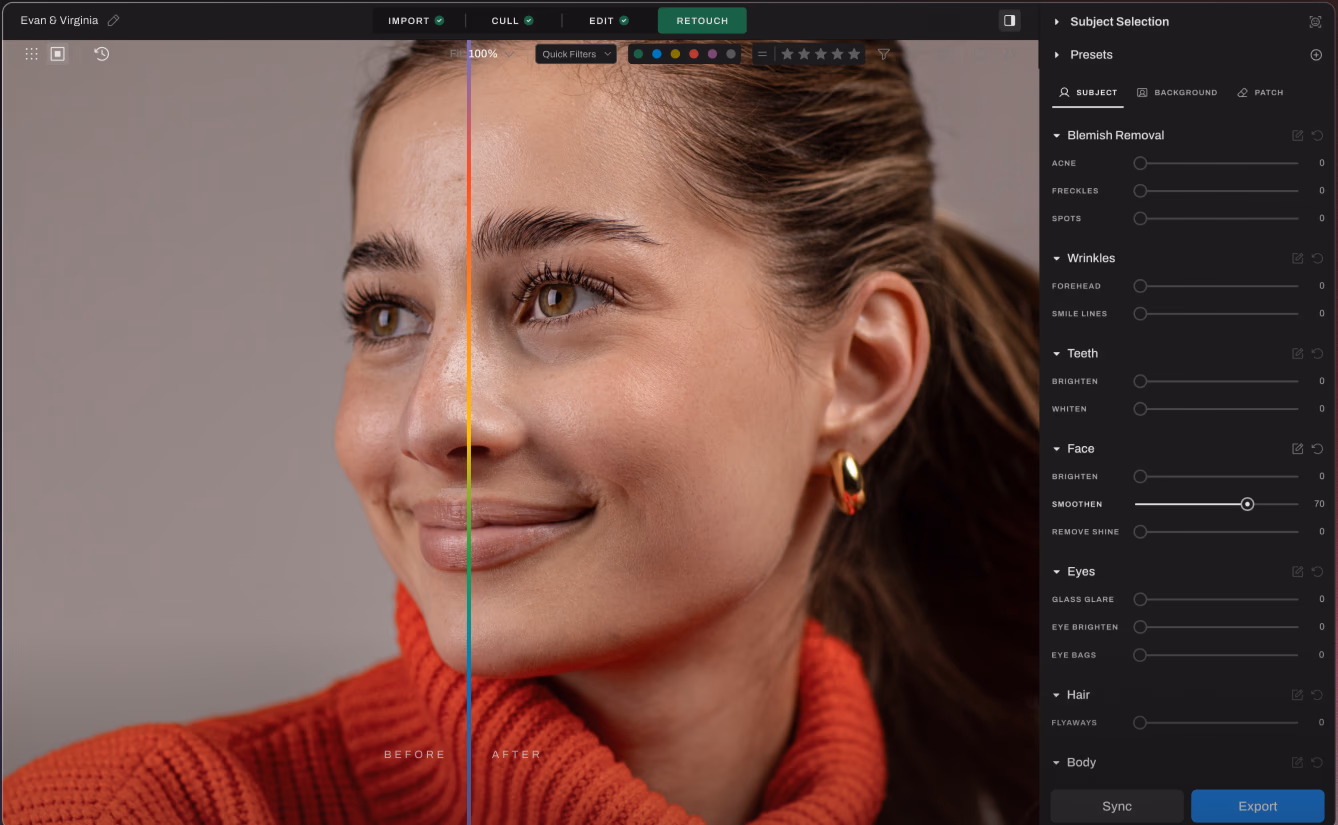The width and height of the screenshot is (1338, 825).
Task: Click the Freckles slider handle
Action: [x=1140, y=190]
